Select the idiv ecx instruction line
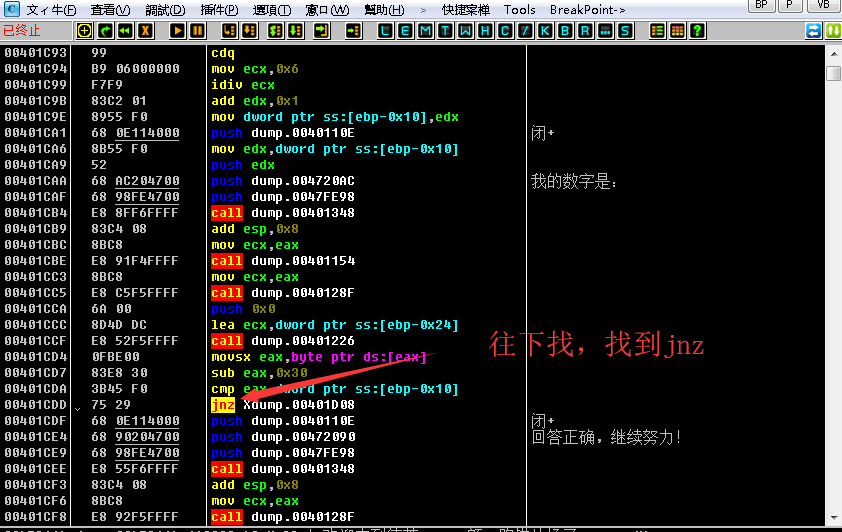 coord(243,85)
